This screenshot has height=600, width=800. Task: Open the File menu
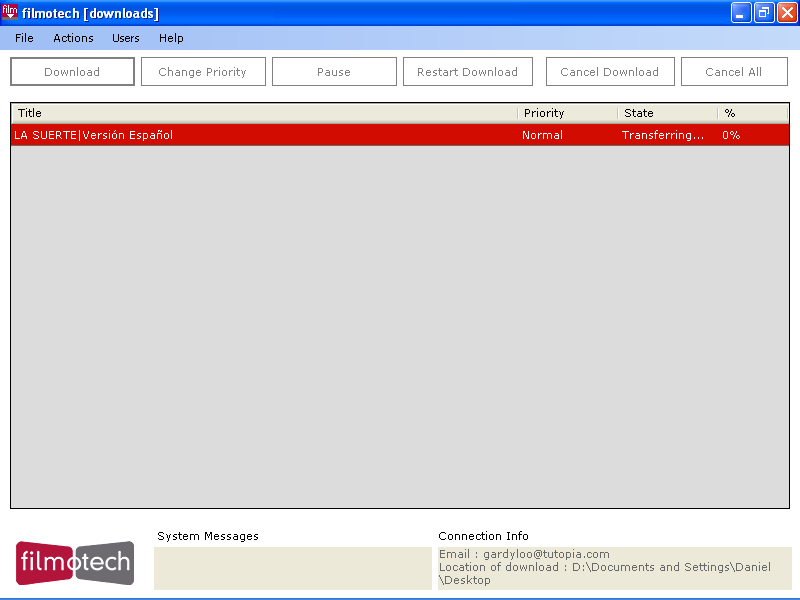tap(24, 38)
